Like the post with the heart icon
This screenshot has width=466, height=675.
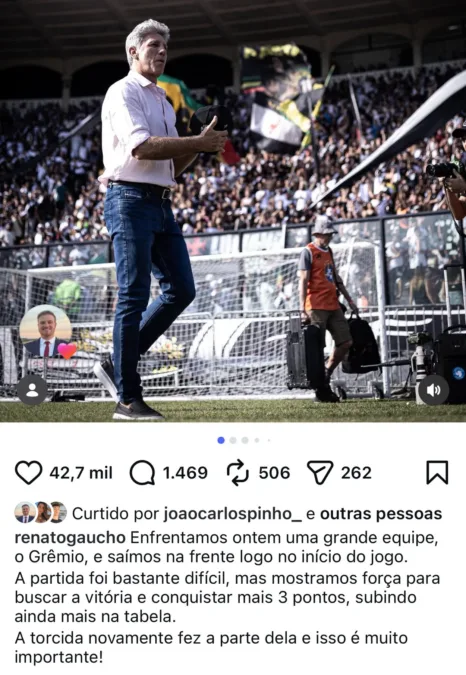[28, 473]
